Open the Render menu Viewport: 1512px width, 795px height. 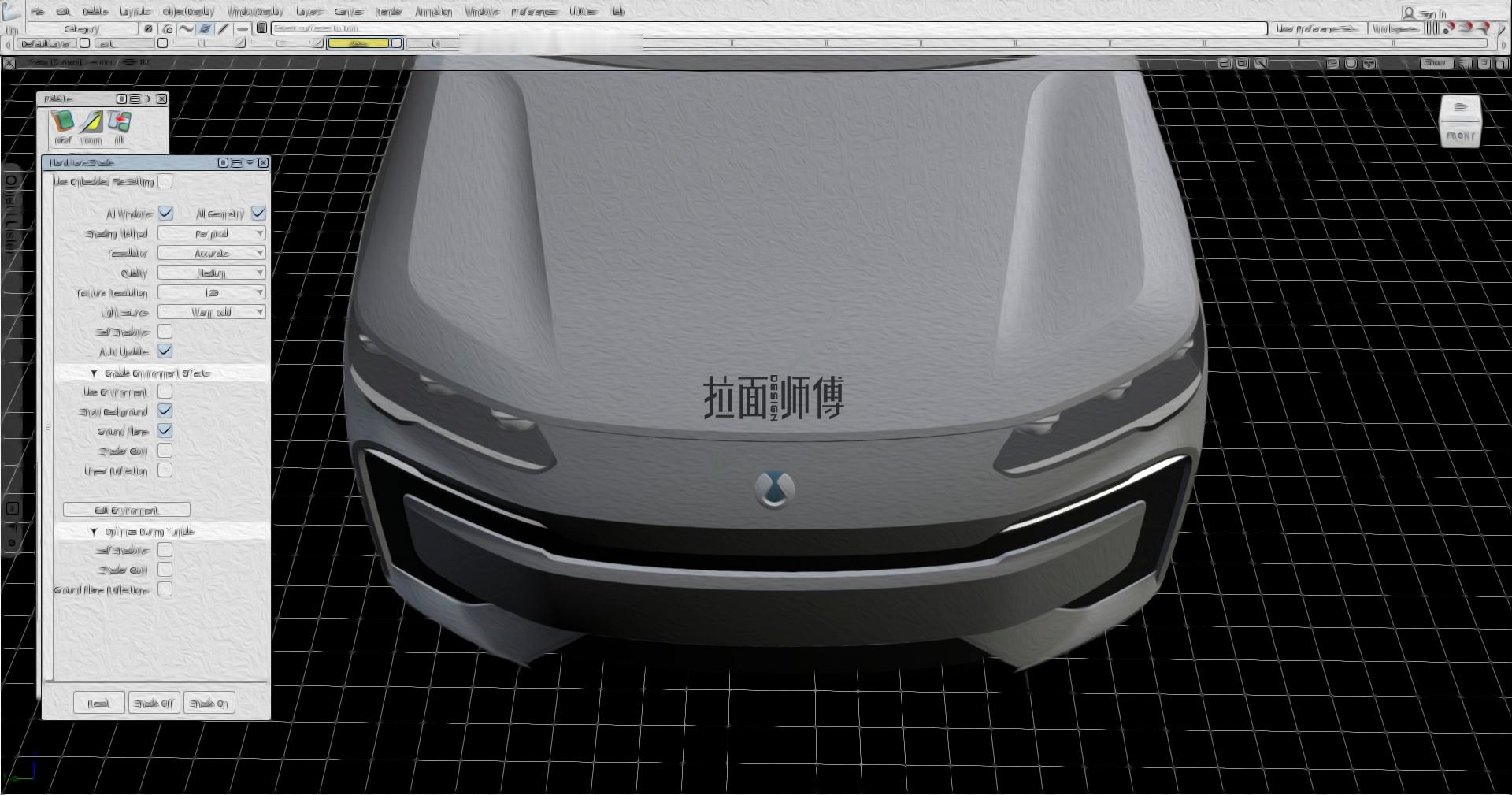click(x=388, y=12)
